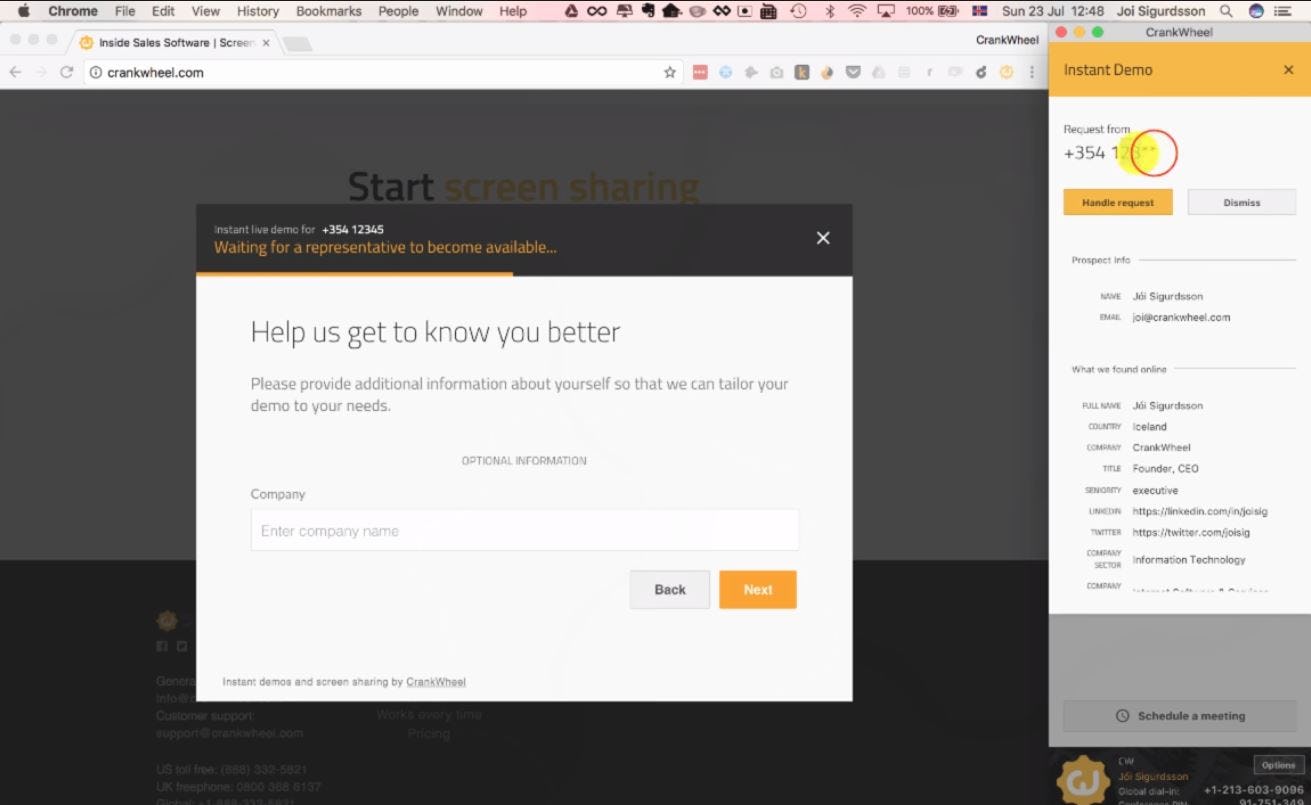Open the Bookmarks menu
1311x805 pixels.
click(329, 11)
